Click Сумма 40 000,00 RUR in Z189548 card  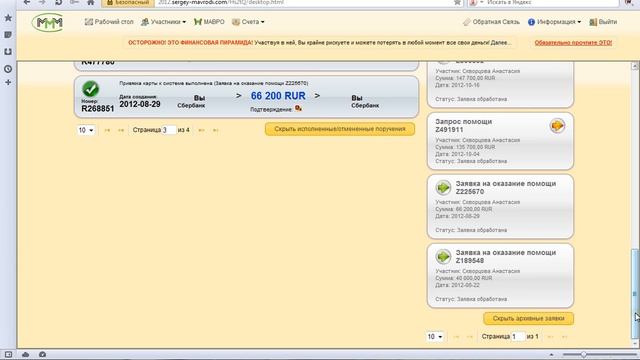point(464,278)
